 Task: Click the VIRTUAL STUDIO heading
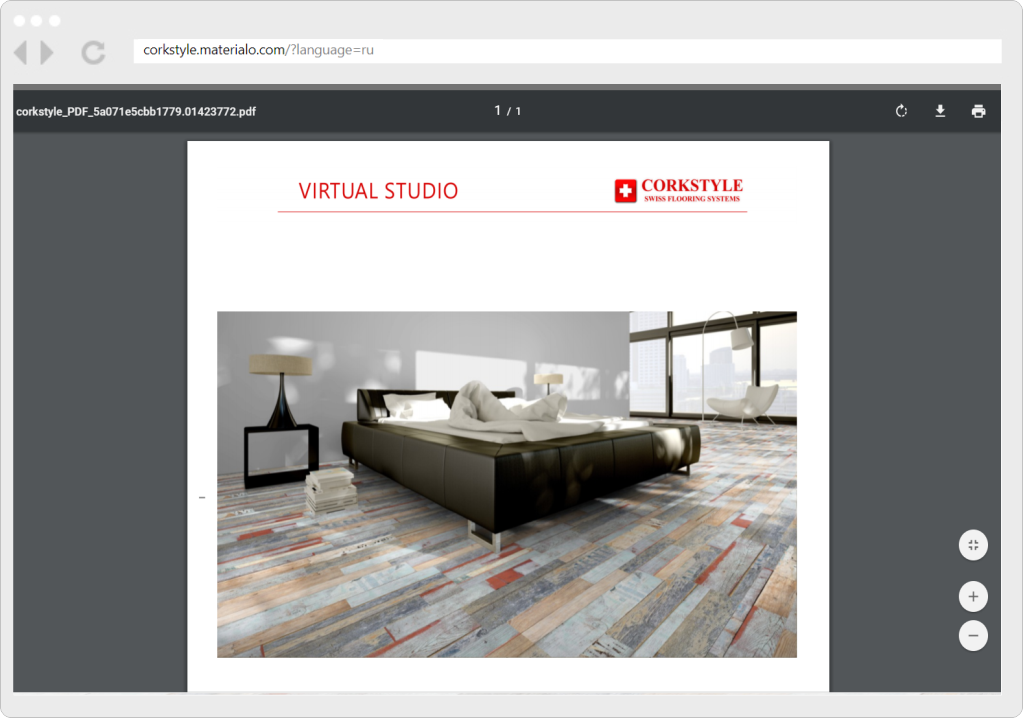click(x=378, y=191)
